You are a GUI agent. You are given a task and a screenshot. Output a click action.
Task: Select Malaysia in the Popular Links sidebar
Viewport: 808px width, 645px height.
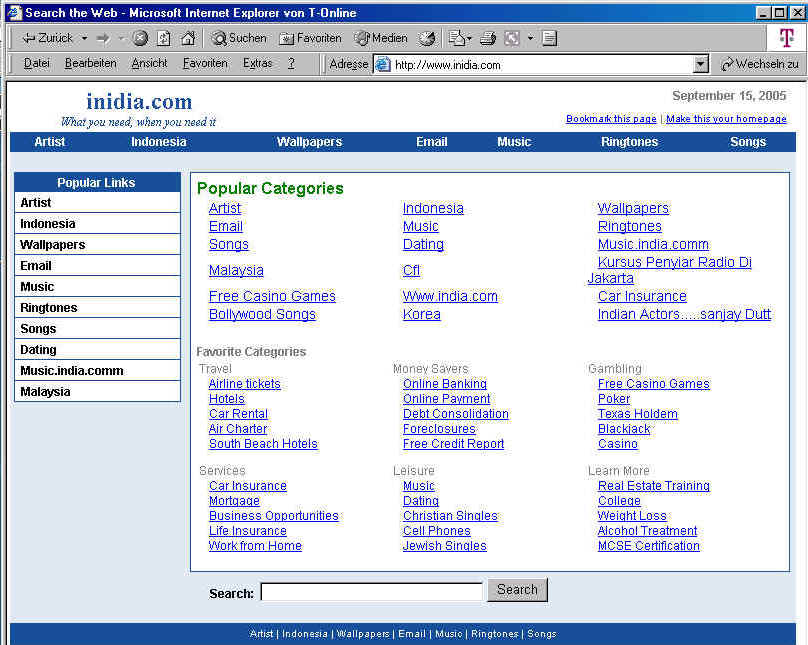coord(97,392)
